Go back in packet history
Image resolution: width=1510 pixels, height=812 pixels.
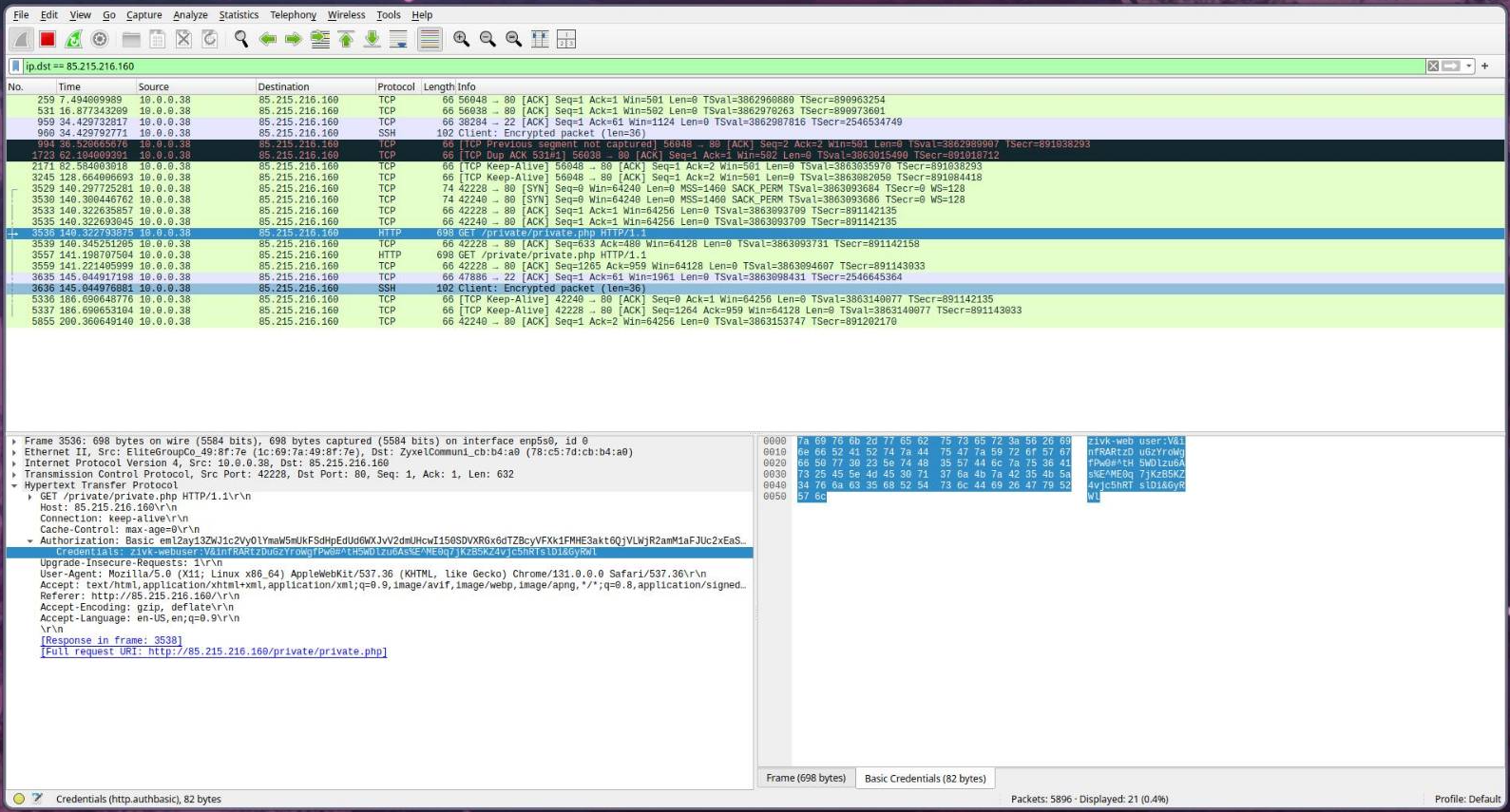(268, 39)
